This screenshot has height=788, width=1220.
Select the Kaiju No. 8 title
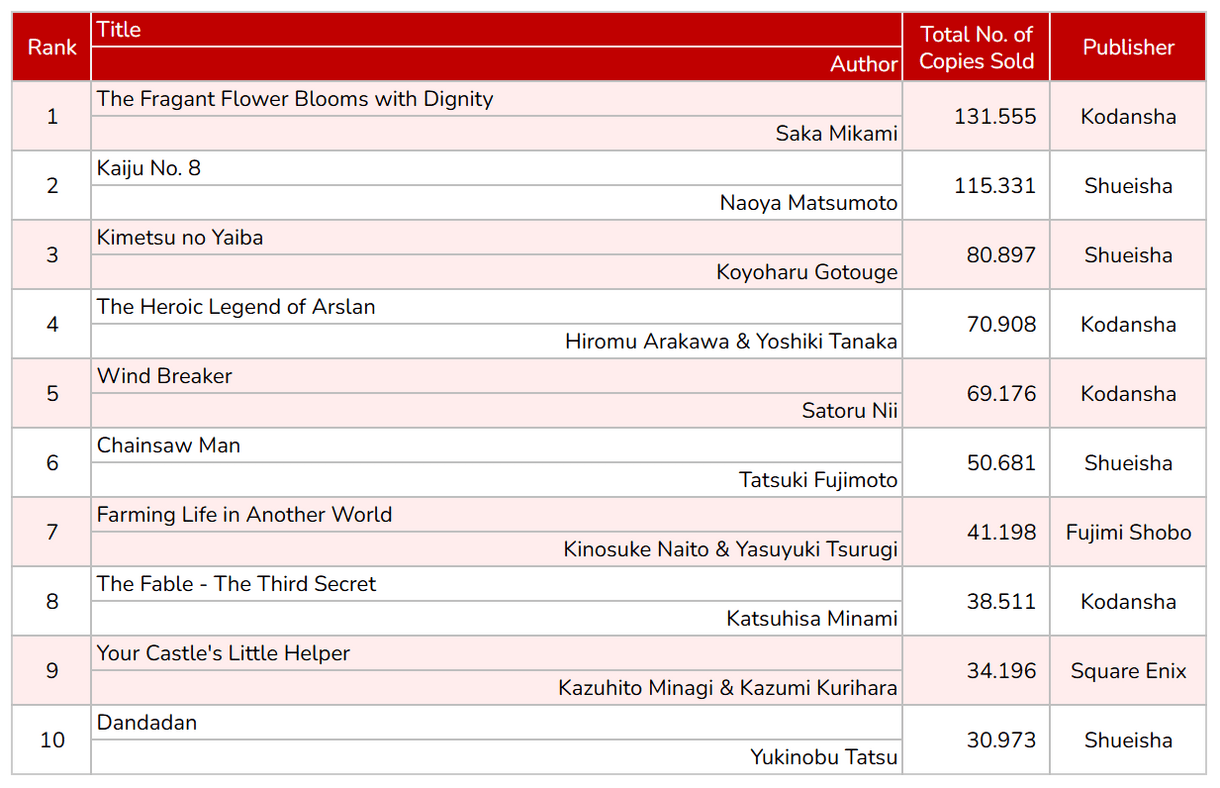pos(149,168)
